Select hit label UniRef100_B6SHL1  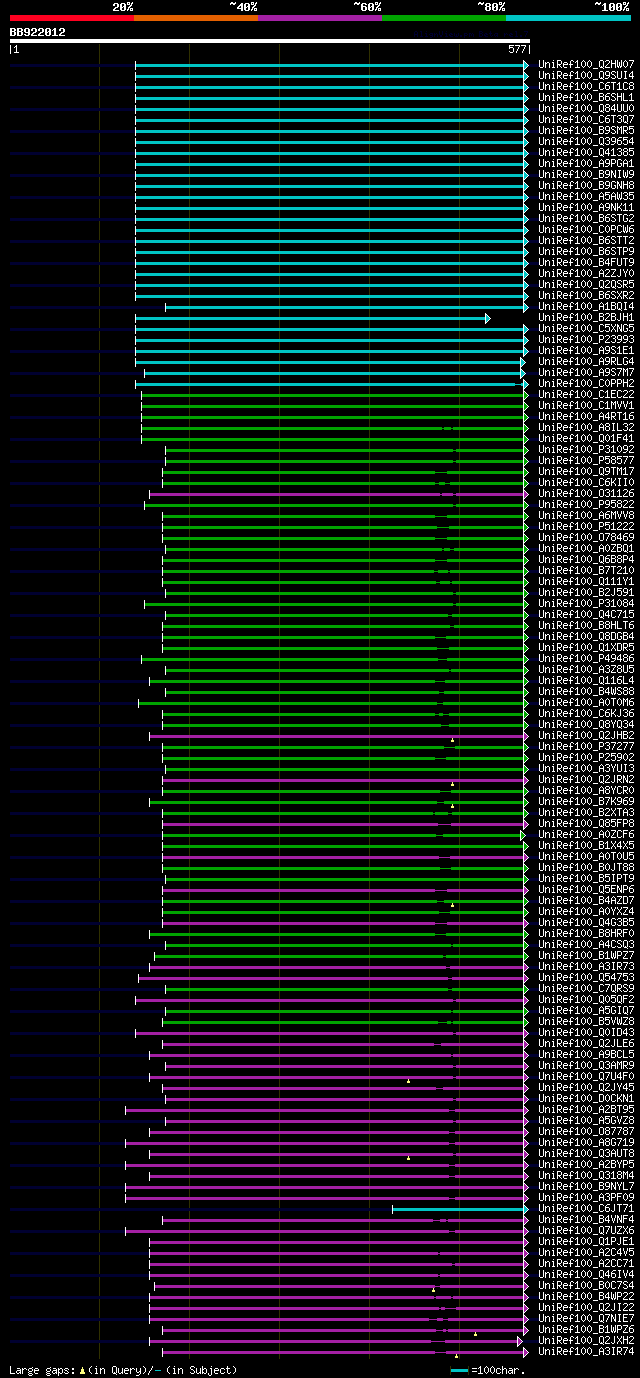[x=586, y=97]
